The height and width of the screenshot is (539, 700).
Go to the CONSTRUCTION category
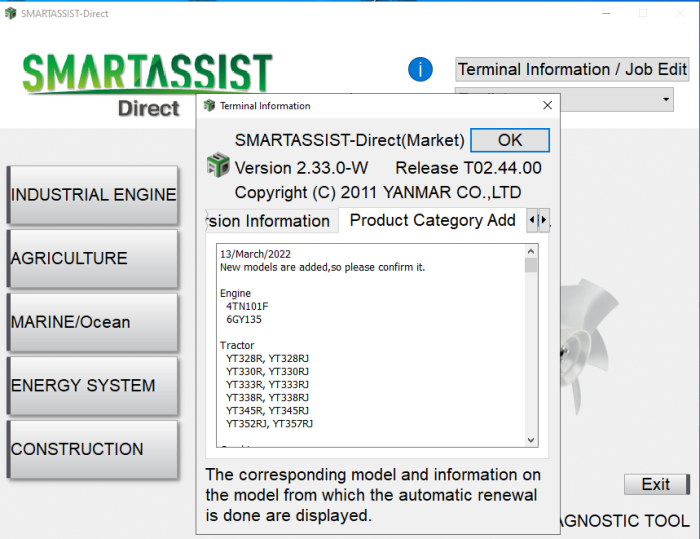pyautogui.click(x=93, y=449)
